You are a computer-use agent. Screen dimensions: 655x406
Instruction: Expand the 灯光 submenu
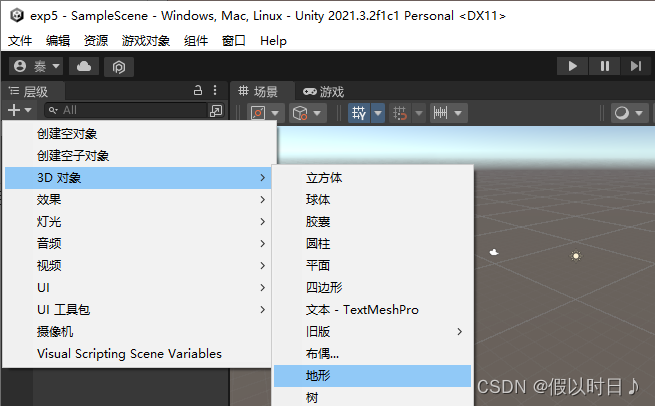(138, 222)
